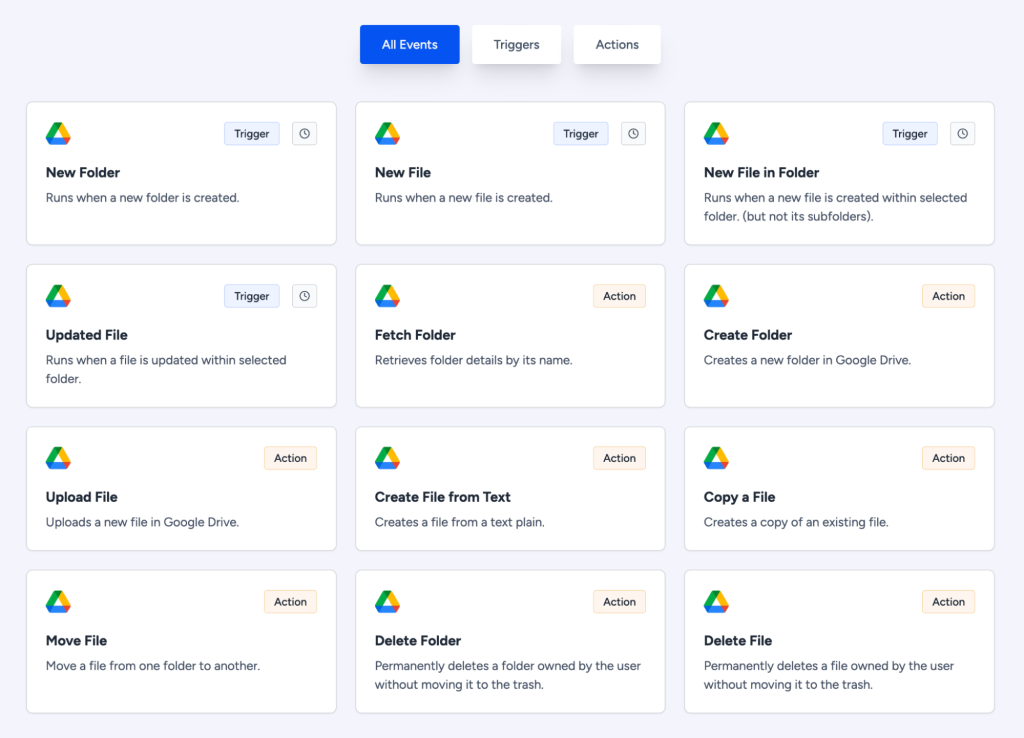Click the clock icon on the New Folder card
The width and height of the screenshot is (1024, 738).
click(304, 133)
